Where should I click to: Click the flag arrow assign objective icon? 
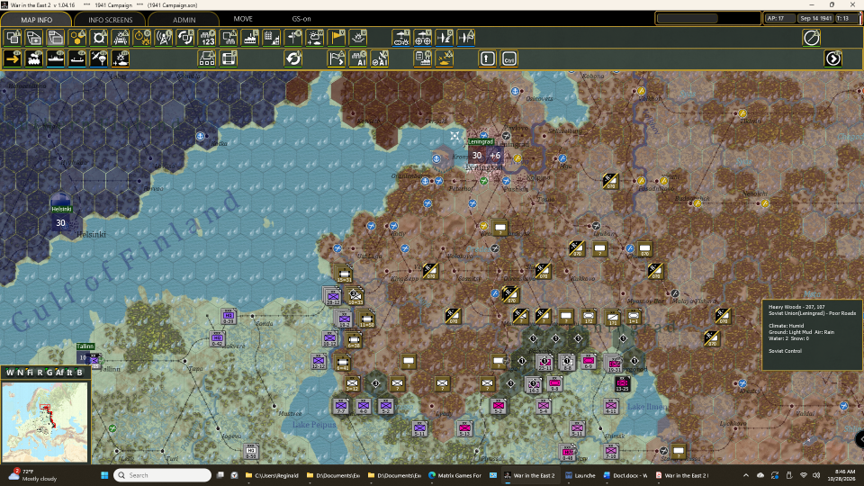click(x=337, y=58)
